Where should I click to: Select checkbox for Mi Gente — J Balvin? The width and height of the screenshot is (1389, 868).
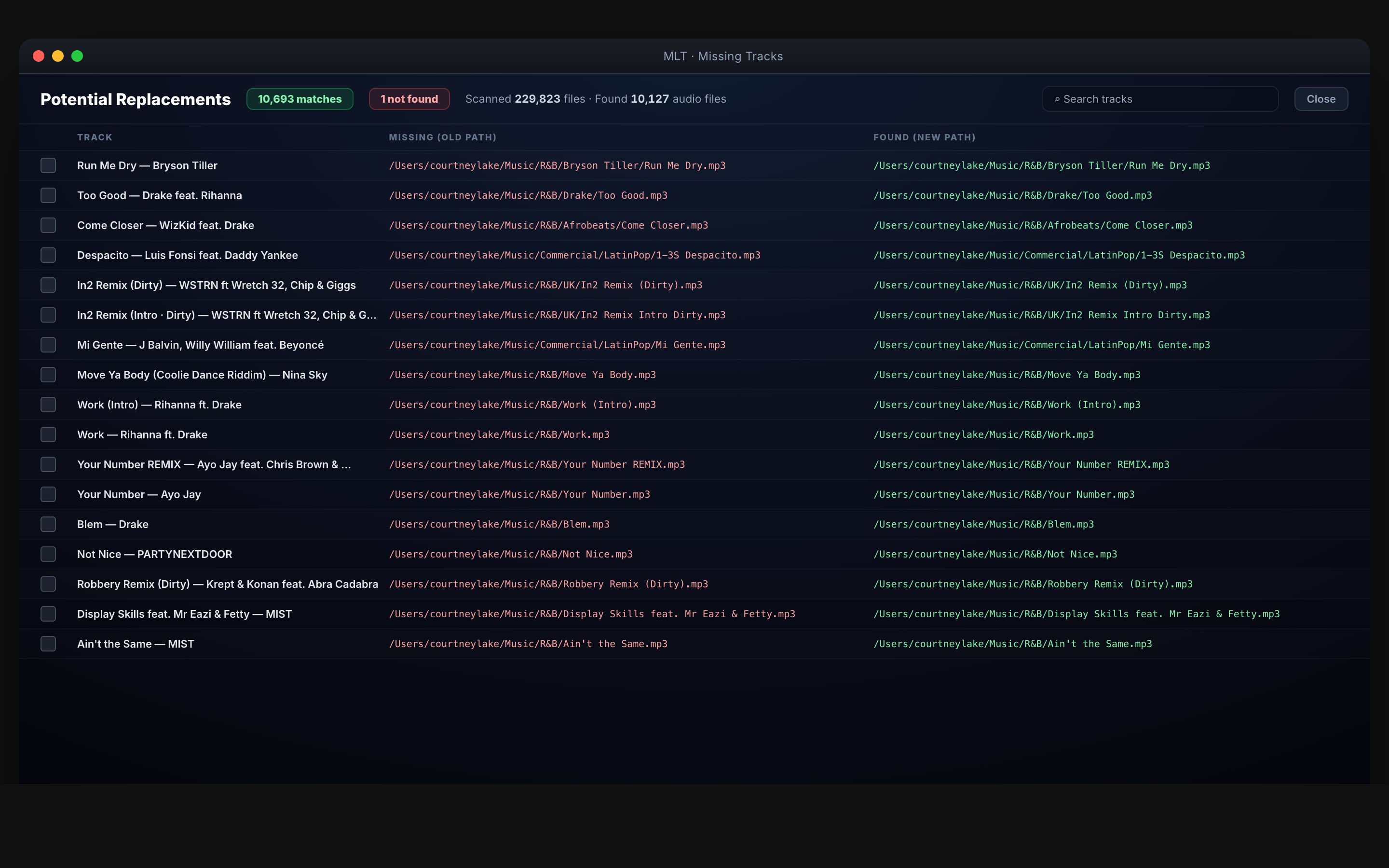pyautogui.click(x=48, y=344)
